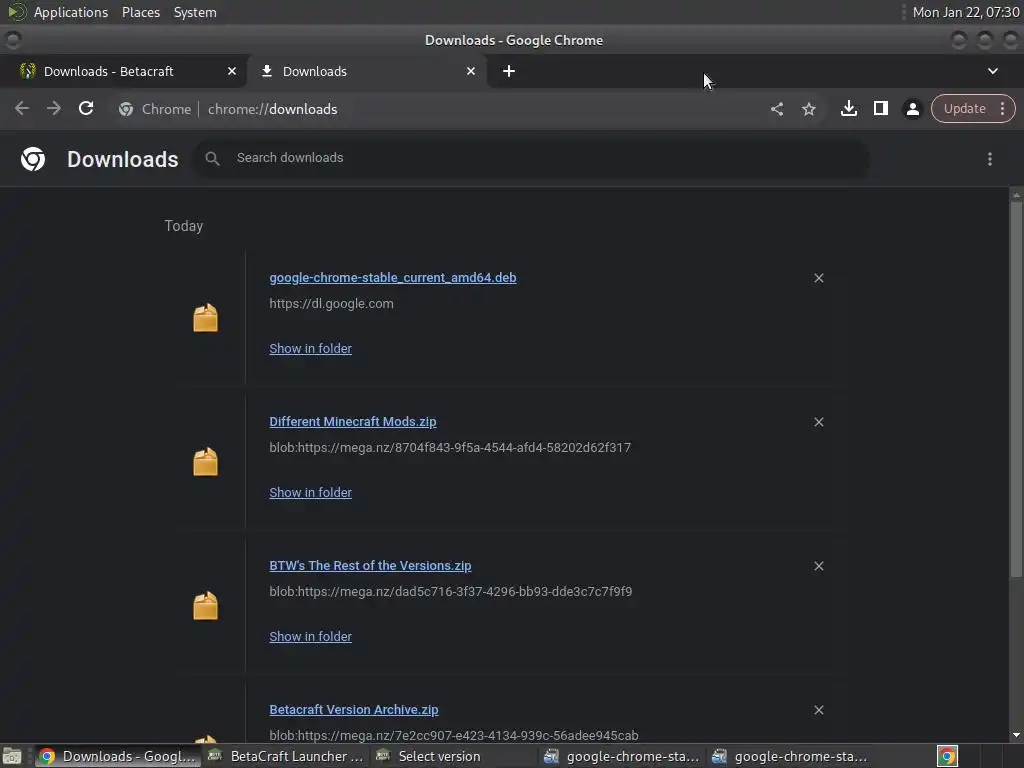
Task: Click the downloads page scrollbar thumb
Action: coord(1016,389)
